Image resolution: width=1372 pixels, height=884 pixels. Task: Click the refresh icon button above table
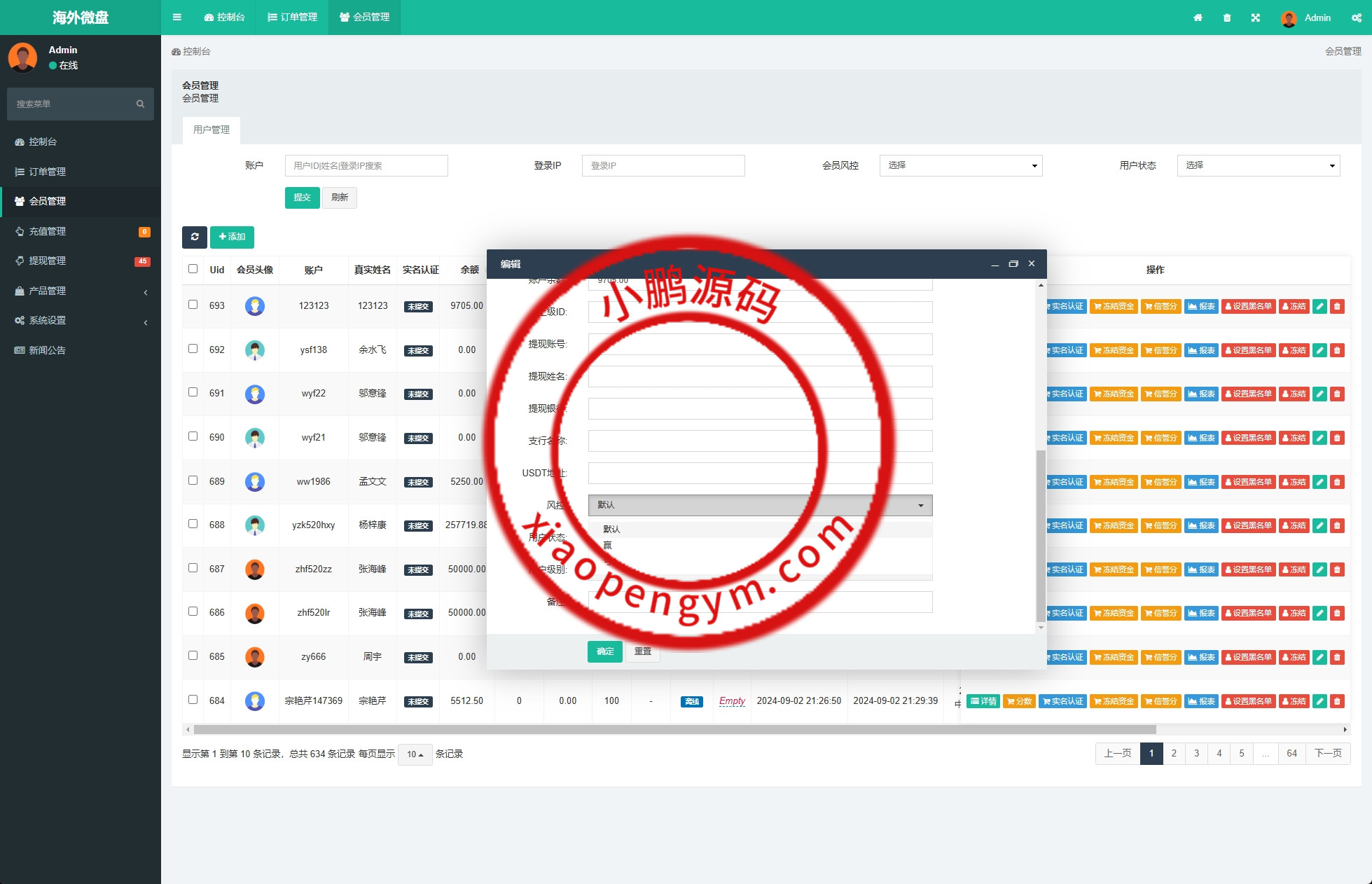(195, 237)
